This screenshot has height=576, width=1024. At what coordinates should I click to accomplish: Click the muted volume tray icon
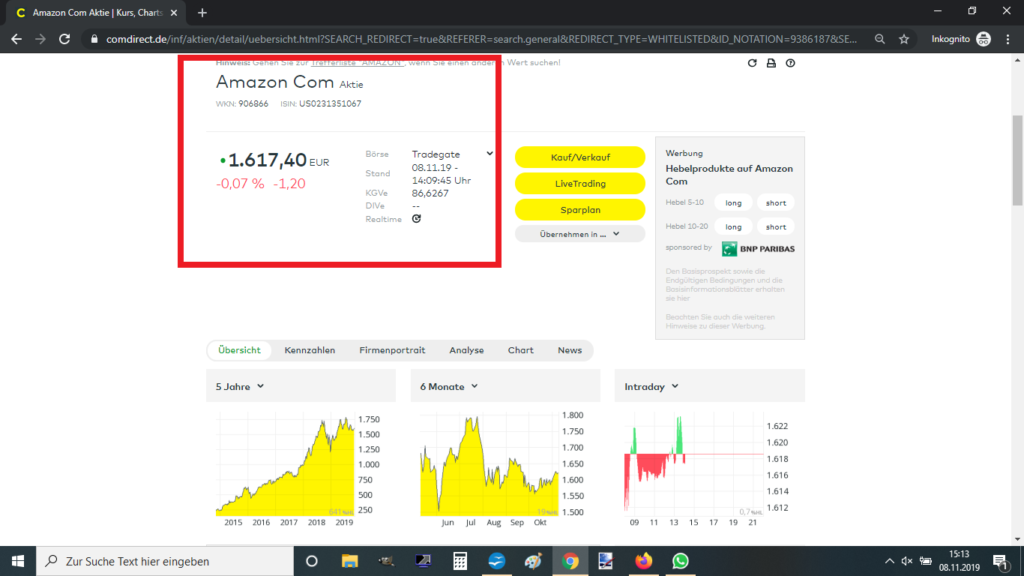(x=906, y=561)
